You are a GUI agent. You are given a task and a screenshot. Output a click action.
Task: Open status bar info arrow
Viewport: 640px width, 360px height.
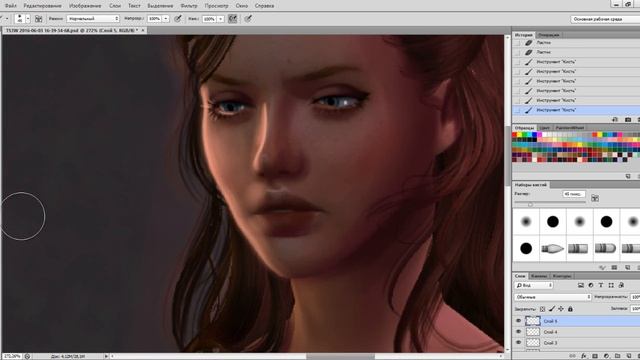click(106, 356)
